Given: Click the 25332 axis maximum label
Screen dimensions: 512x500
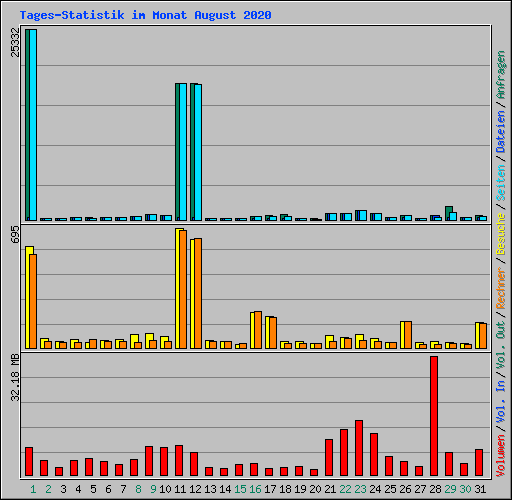Looking at the screenshot, I should [15, 42].
